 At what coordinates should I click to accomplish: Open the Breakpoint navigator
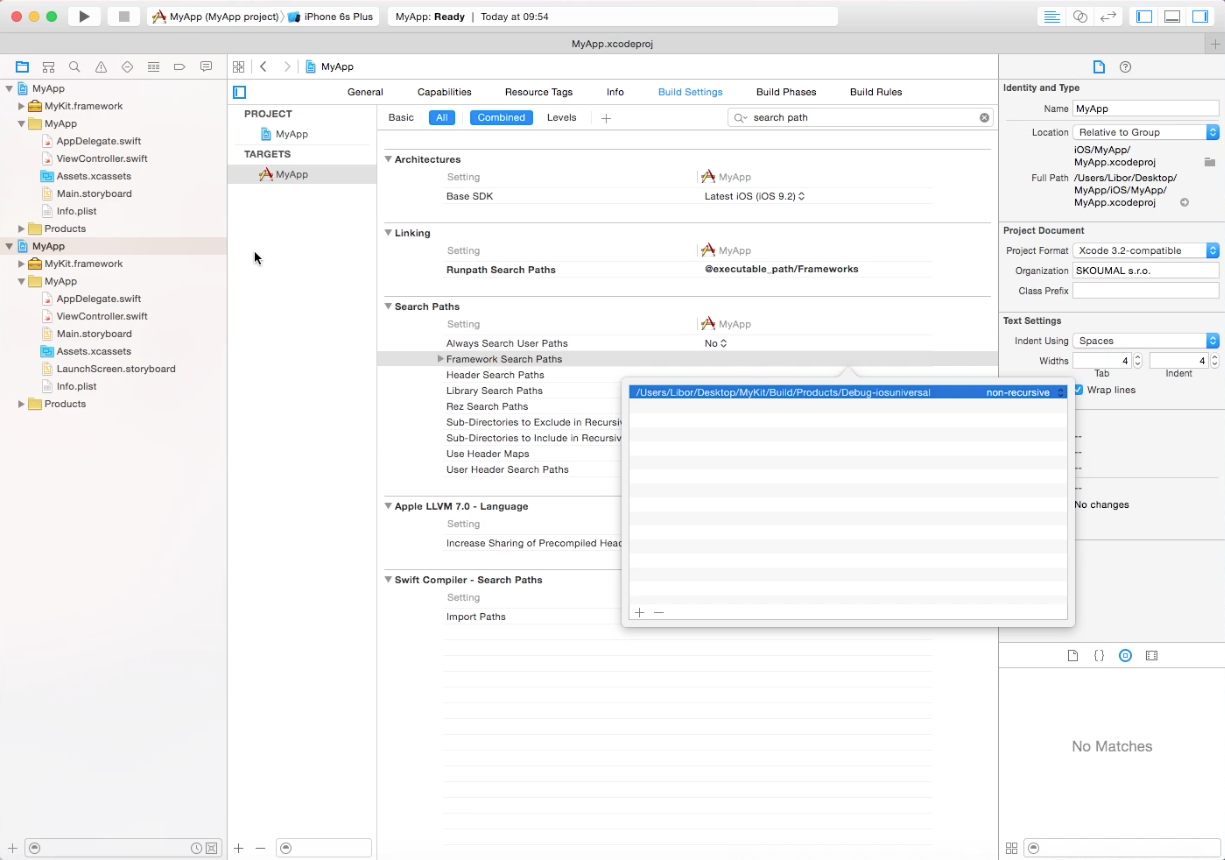tap(180, 67)
